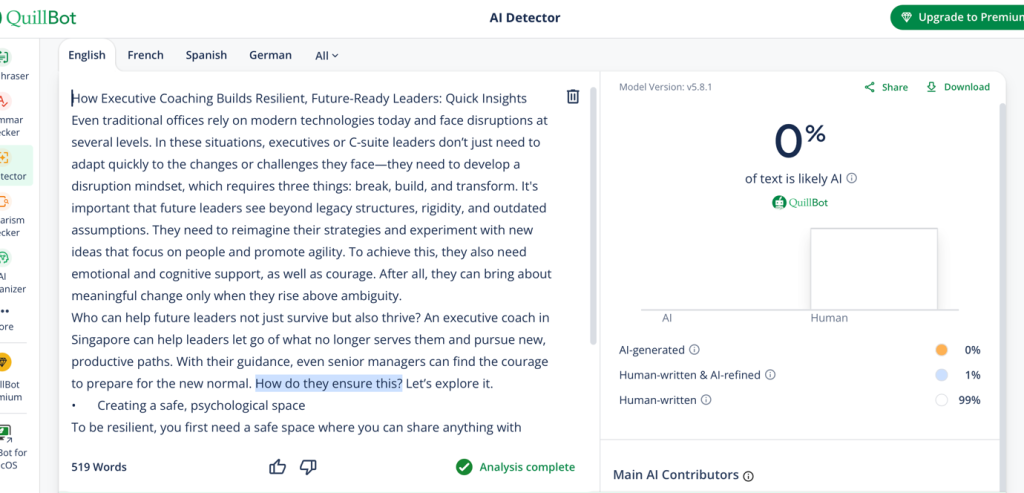The image size is (1024, 493).
Task: Click info icon next to Human-written label
Action: (x=707, y=400)
